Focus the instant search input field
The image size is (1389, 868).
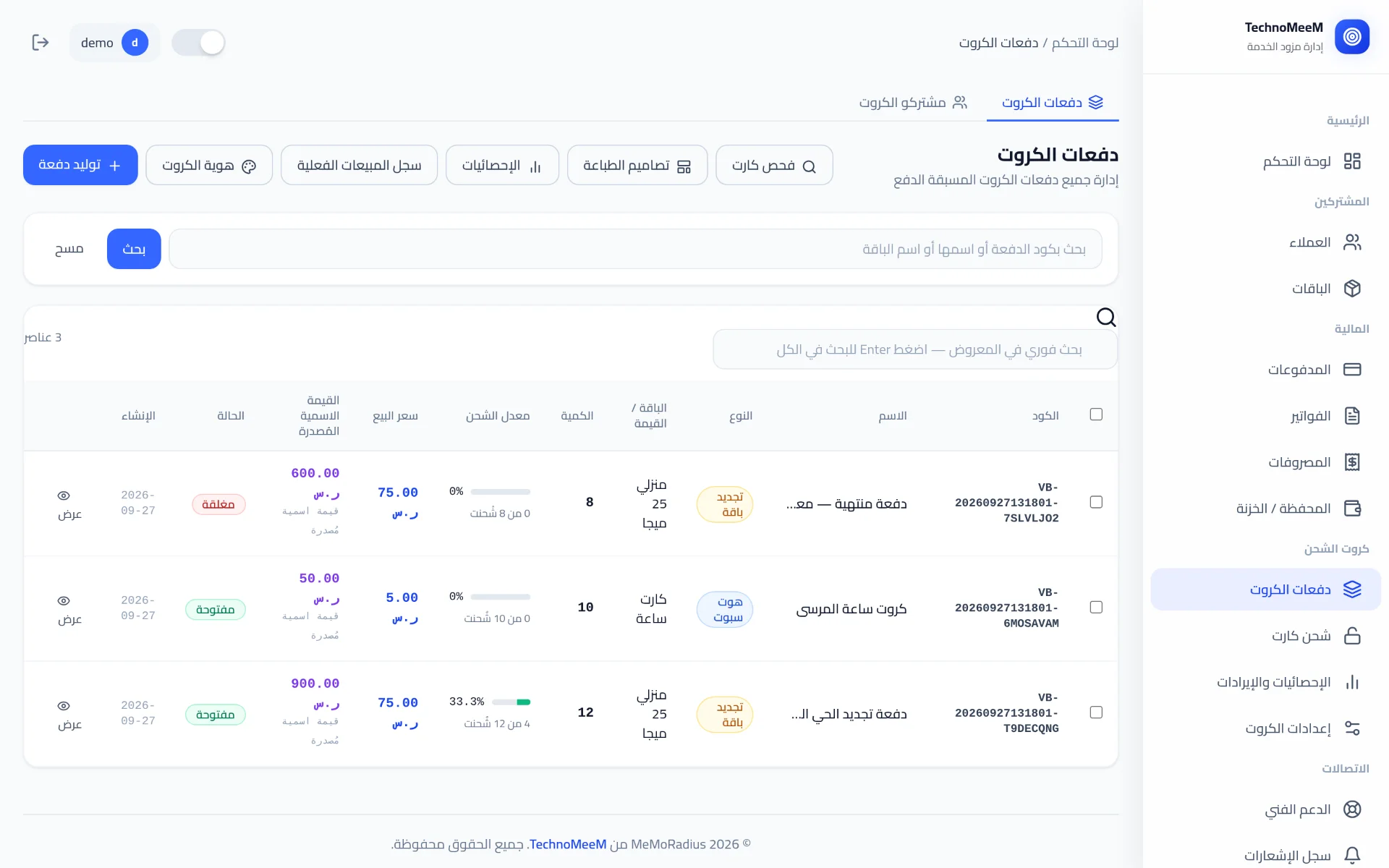(915, 349)
